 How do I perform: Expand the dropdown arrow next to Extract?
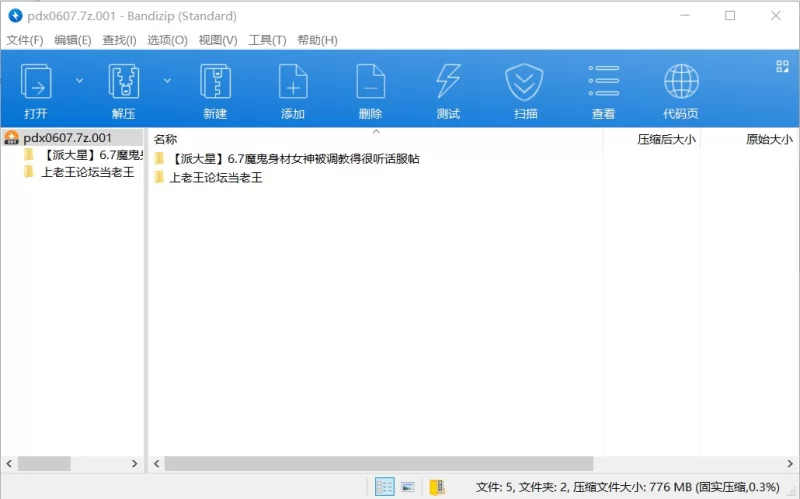coord(167,81)
